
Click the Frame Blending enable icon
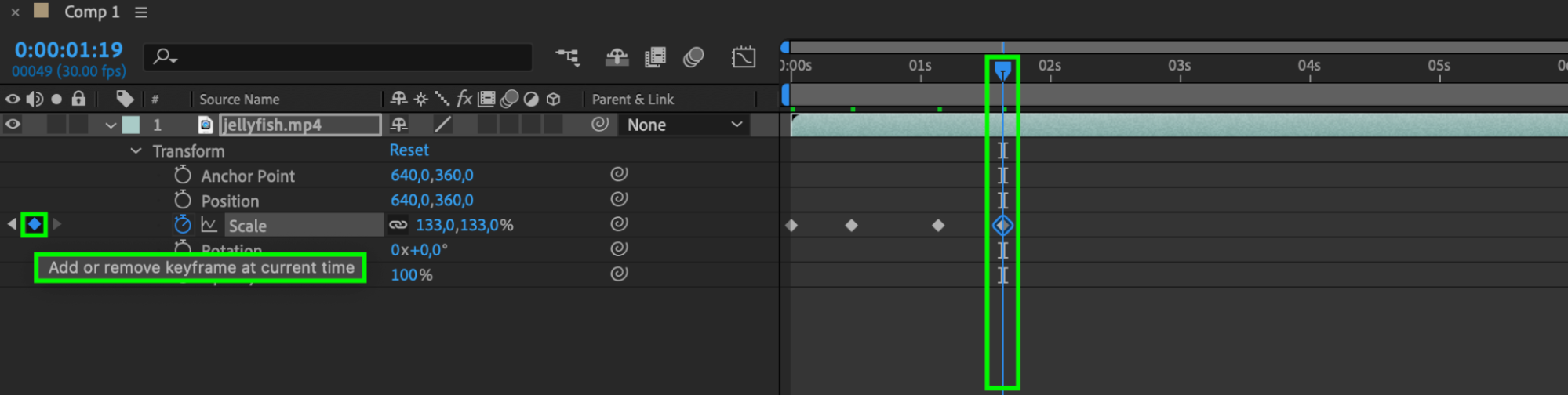[655, 57]
